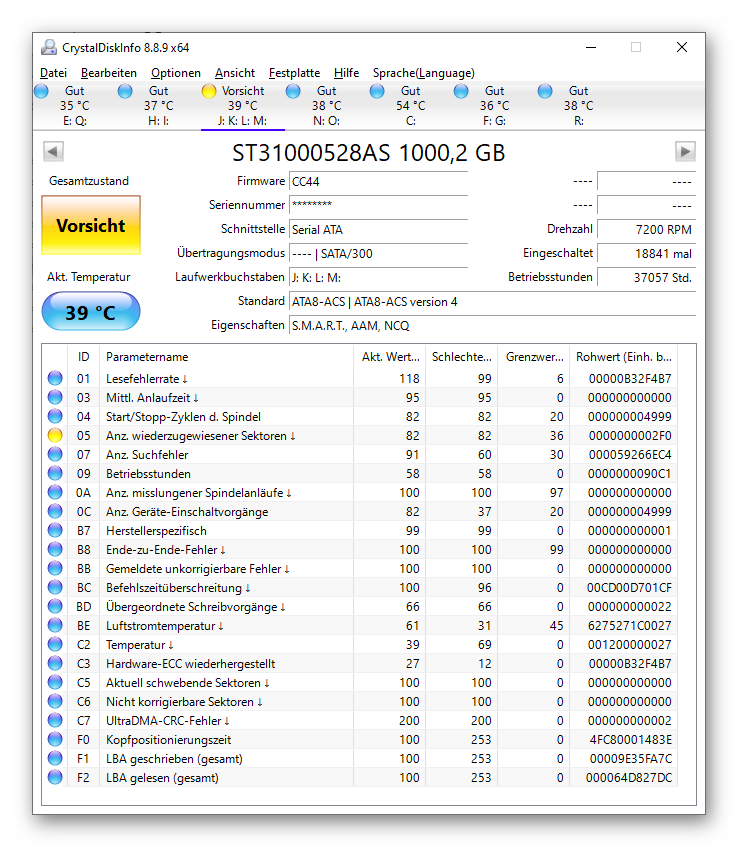This screenshot has width=738, height=847.
Task: Click the Standard field ATA8-ACS
Action: pos(492,301)
